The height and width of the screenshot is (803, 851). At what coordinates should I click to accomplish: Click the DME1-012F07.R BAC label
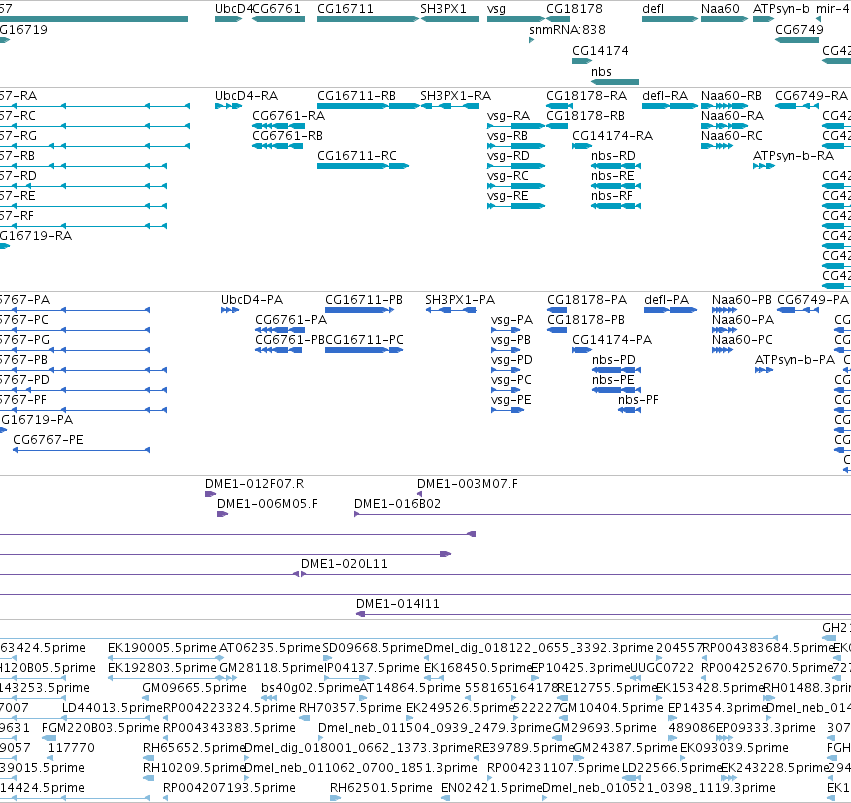pos(255,484)
